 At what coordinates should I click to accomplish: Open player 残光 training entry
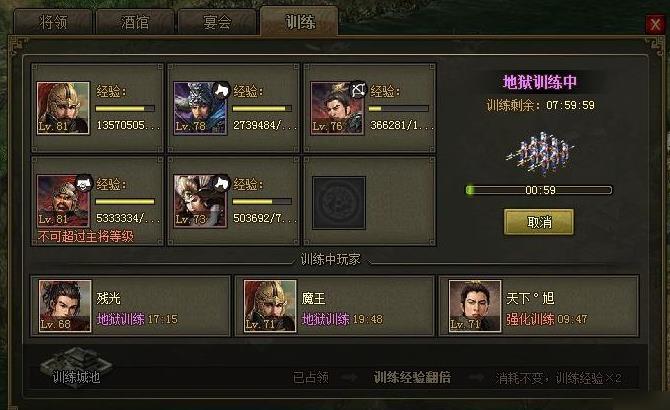130,306
